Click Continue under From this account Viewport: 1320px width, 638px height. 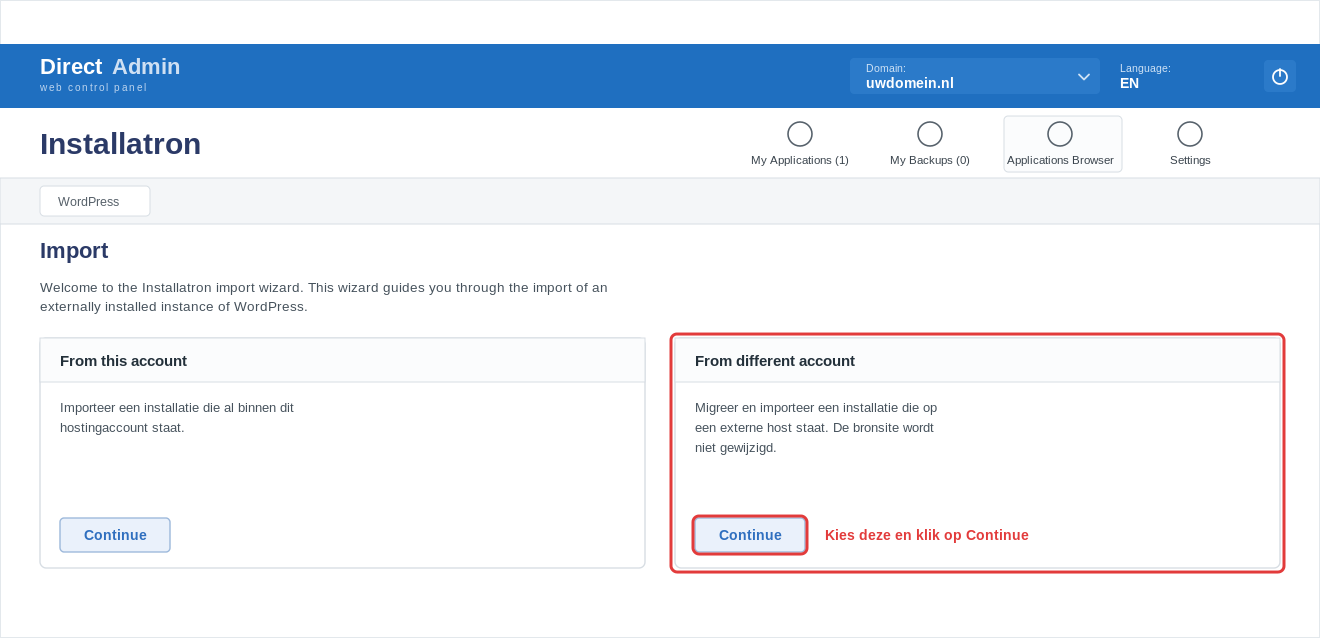tap(115, 535)
